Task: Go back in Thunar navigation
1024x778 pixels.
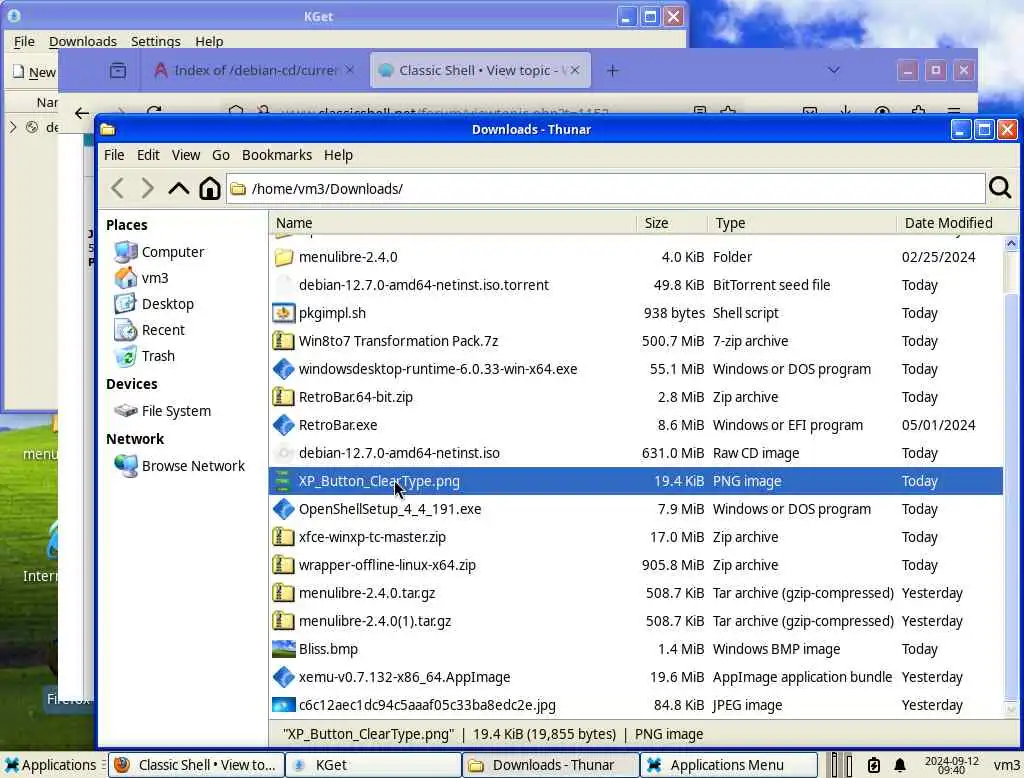Action: (x=118, y=189)
